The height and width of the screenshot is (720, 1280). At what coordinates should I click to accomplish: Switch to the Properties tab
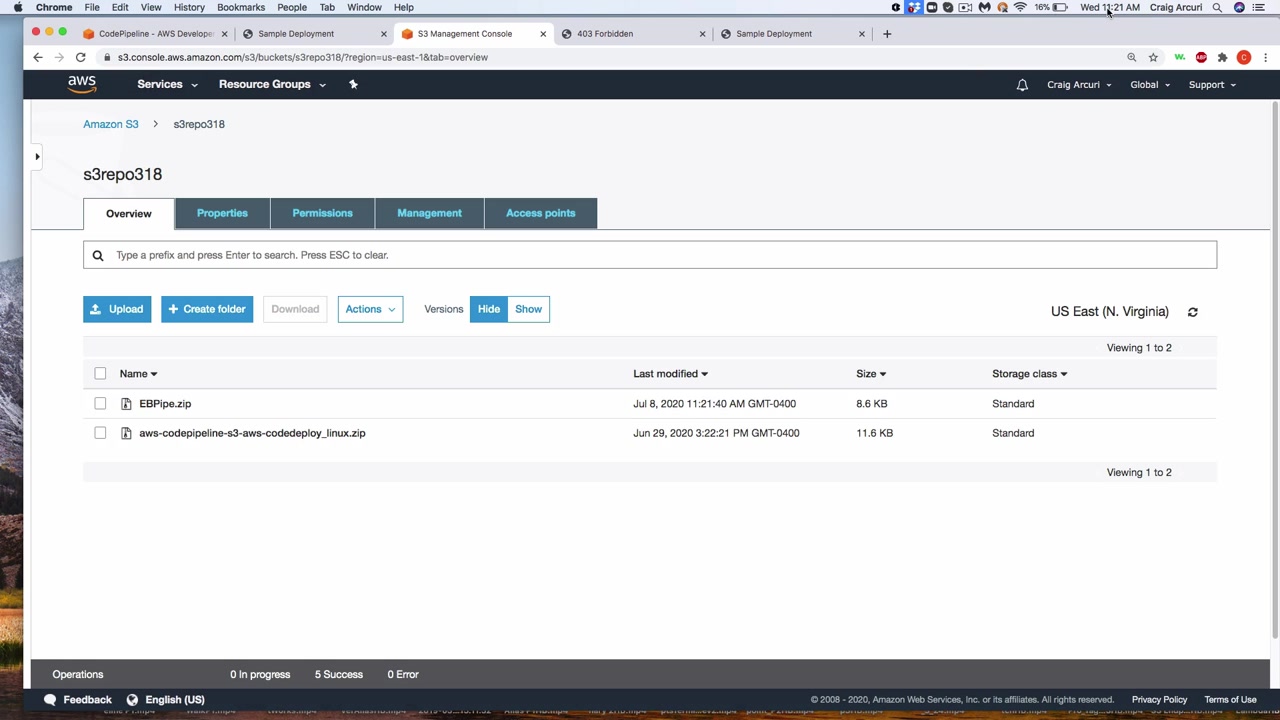click(x=222, y=213)
